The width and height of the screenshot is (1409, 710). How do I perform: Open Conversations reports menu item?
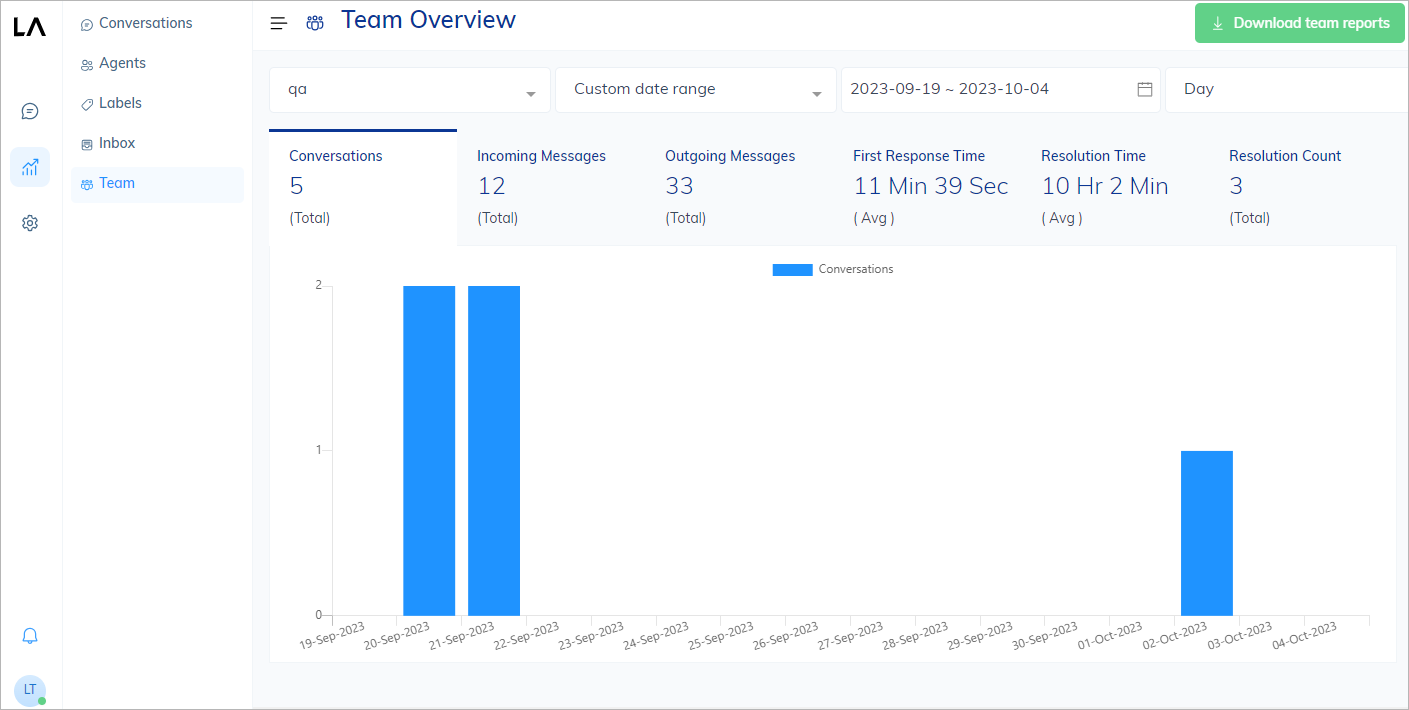click(x=157, y=23)
